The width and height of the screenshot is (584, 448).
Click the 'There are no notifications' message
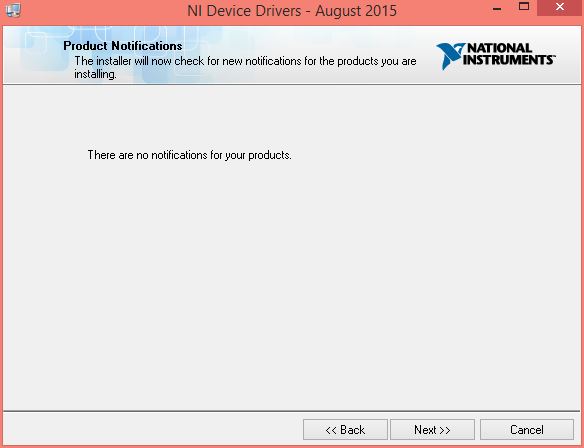189,155
